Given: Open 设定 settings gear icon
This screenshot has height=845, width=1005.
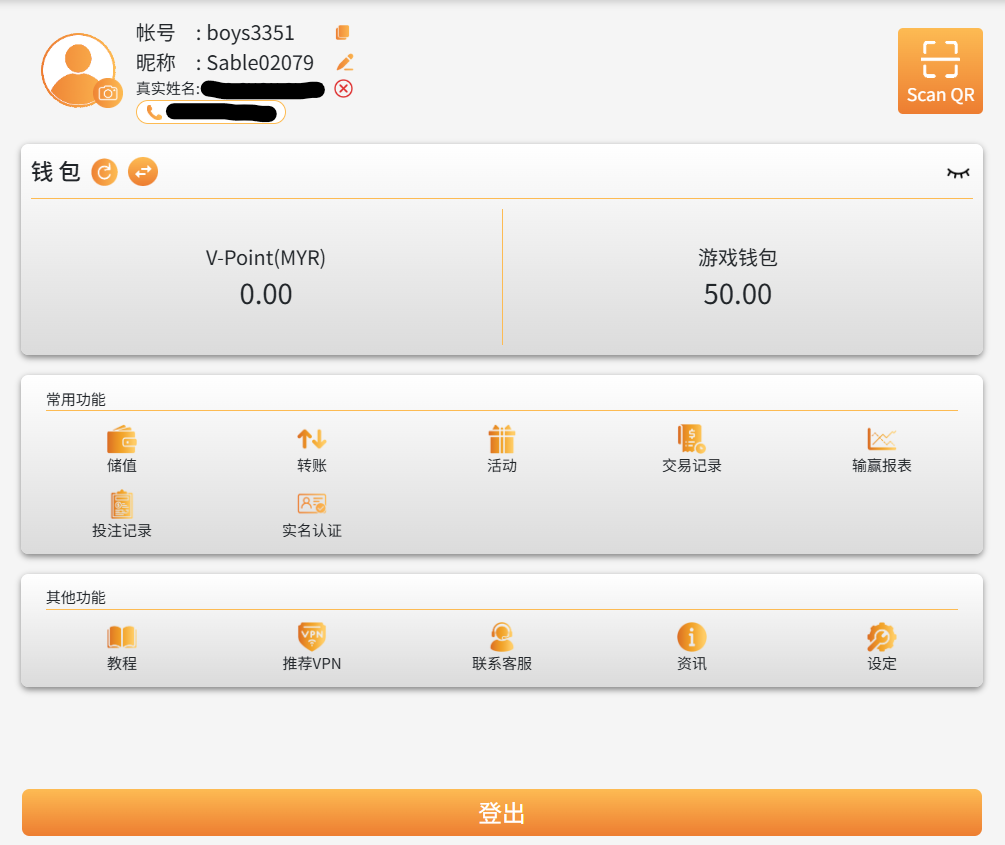Looking at the screenshot, I should pos(881,647).
